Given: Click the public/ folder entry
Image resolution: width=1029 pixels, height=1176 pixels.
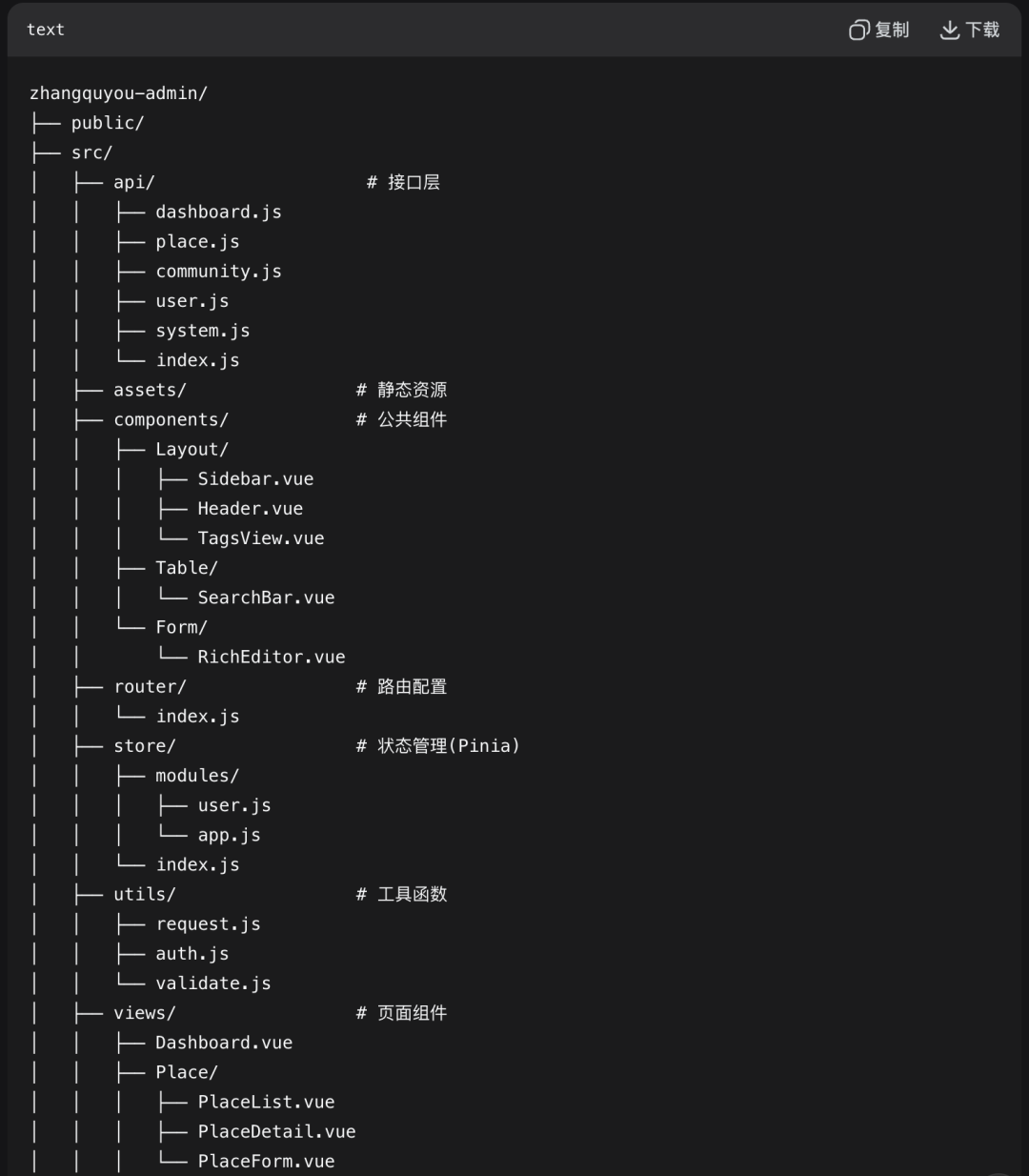Looking at the screenshot, I should (108, 123).
